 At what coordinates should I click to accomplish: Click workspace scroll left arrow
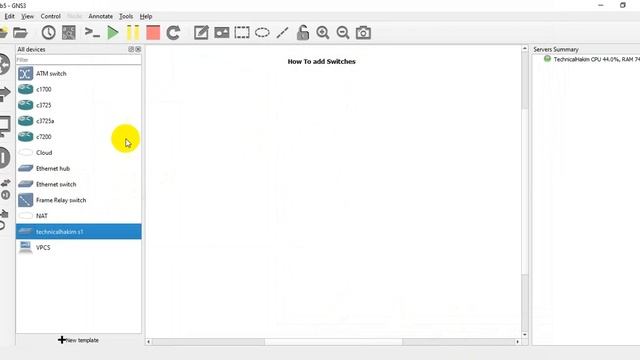click(x=149, y=342)
